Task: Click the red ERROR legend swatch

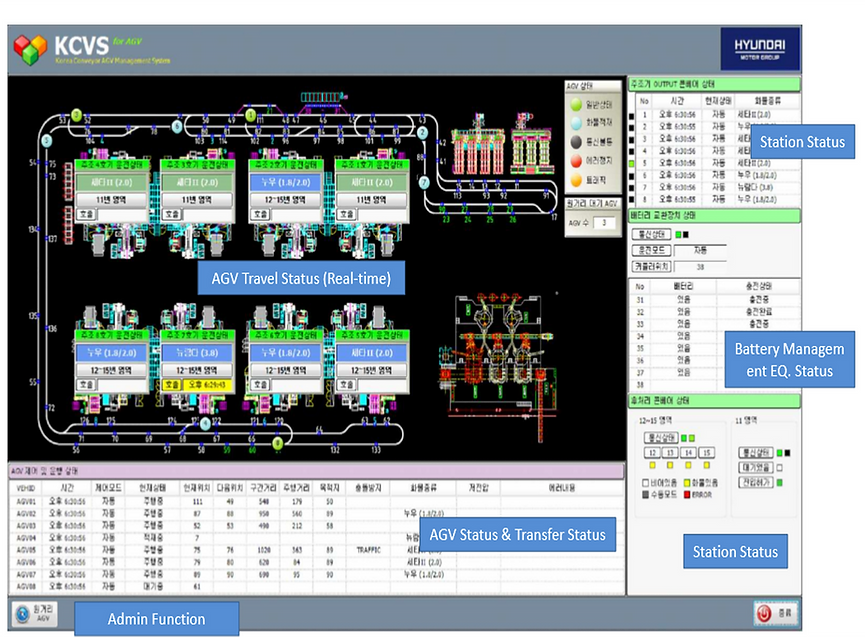Action: [x=687, y=495]
